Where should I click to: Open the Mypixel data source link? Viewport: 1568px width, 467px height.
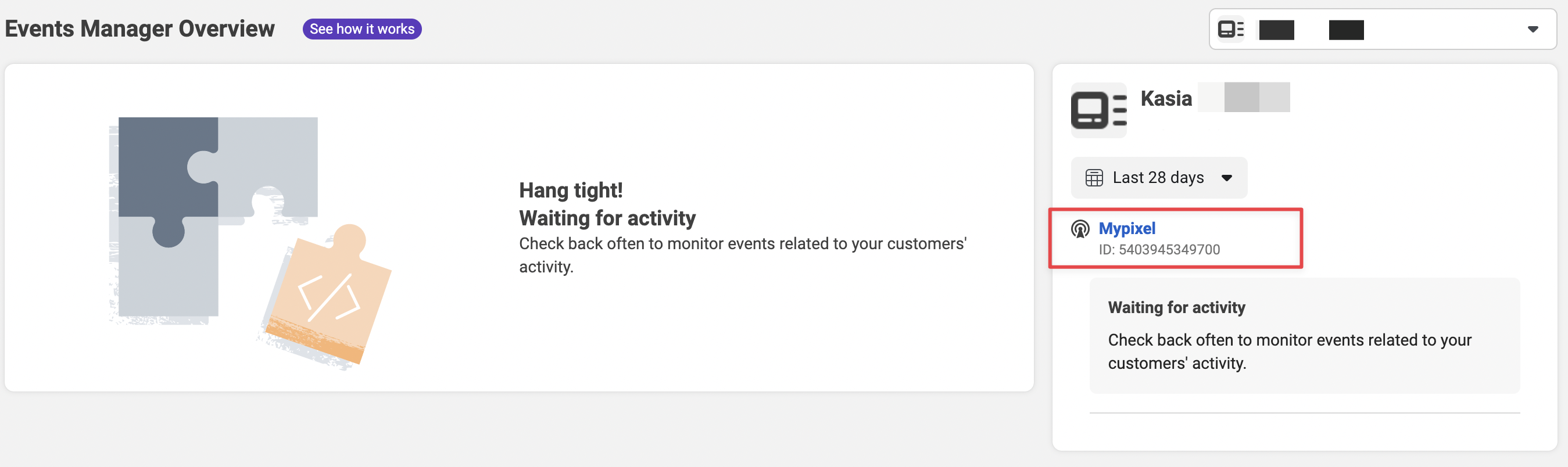coord(1126,229)
